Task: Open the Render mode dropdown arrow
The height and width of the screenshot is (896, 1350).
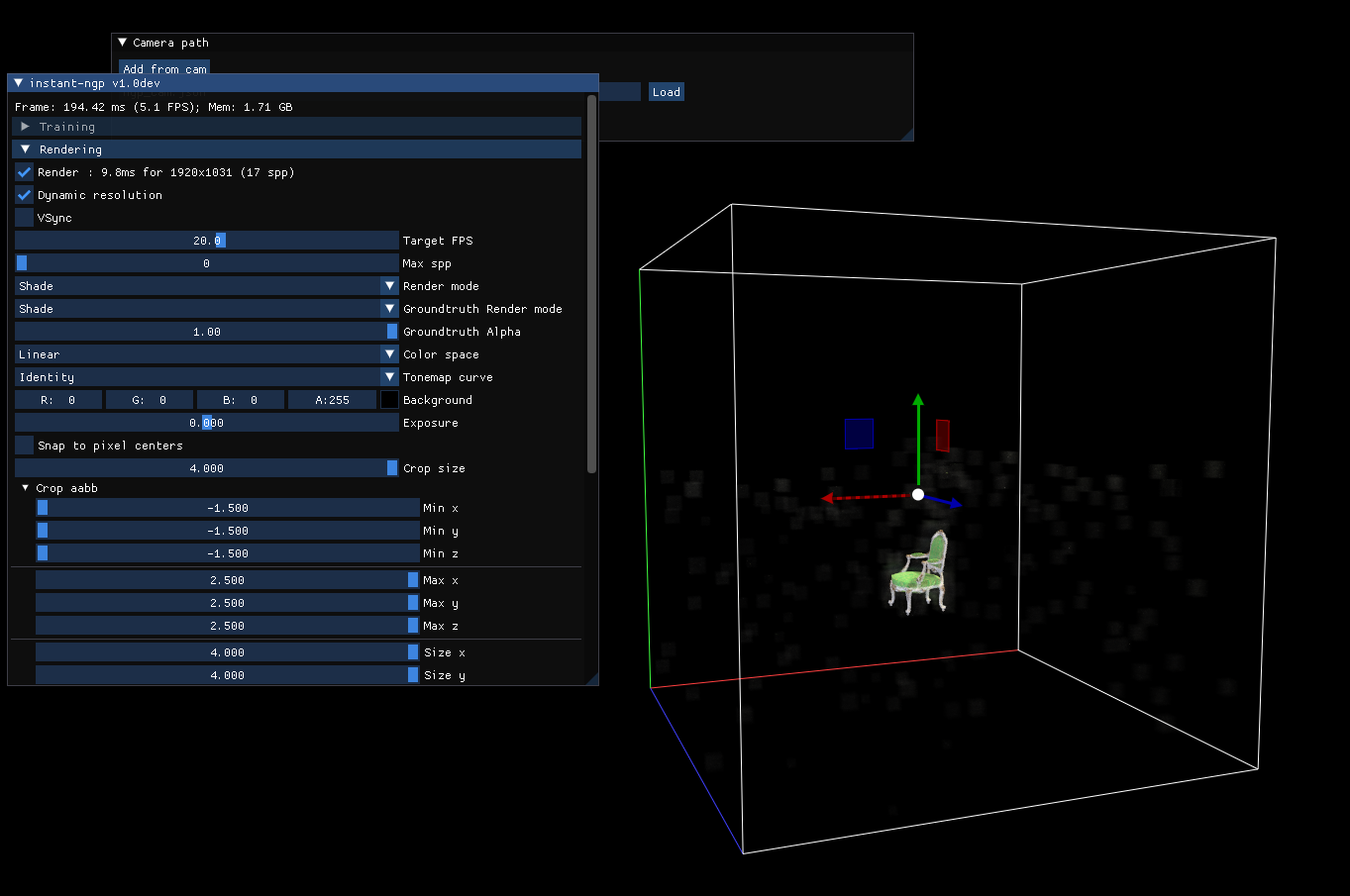Action: pos(389,285)
